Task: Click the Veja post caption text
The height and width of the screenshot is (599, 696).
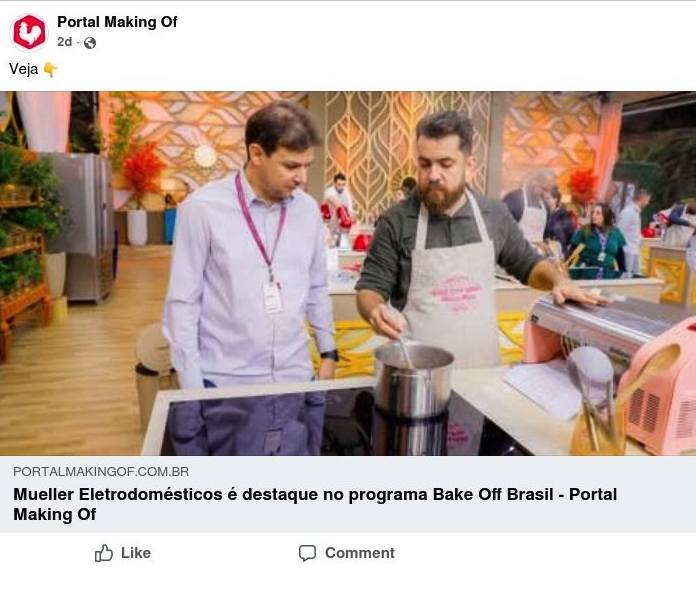Action: (x=24, y=69)
